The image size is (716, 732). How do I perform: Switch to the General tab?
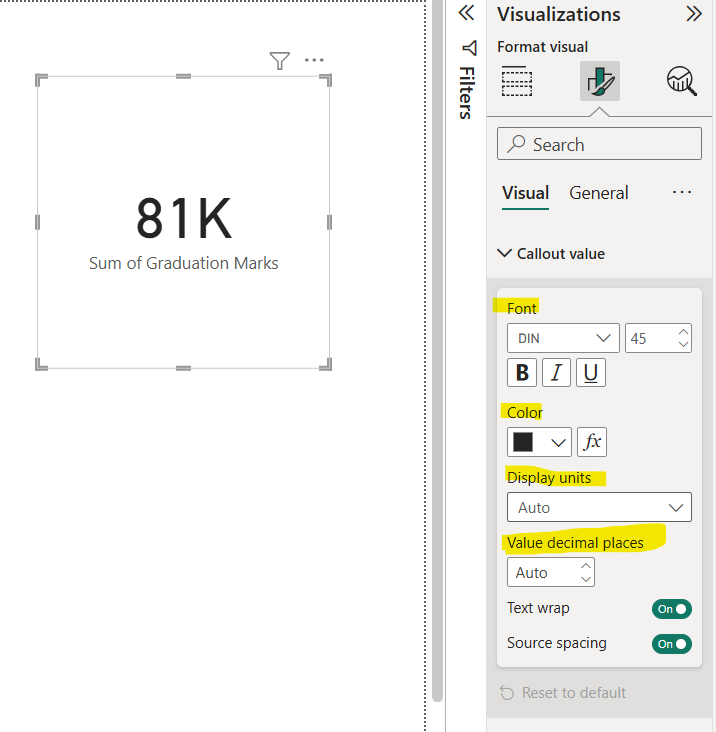coord(599,193)
